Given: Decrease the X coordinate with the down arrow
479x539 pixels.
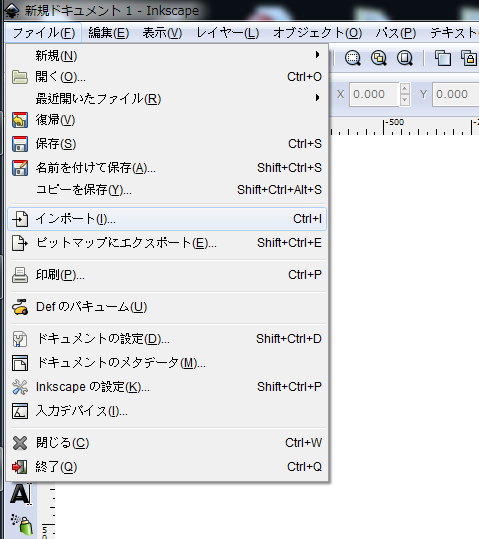Looking at the screenshot, I should pyautogui.click(x=405, y=100).
